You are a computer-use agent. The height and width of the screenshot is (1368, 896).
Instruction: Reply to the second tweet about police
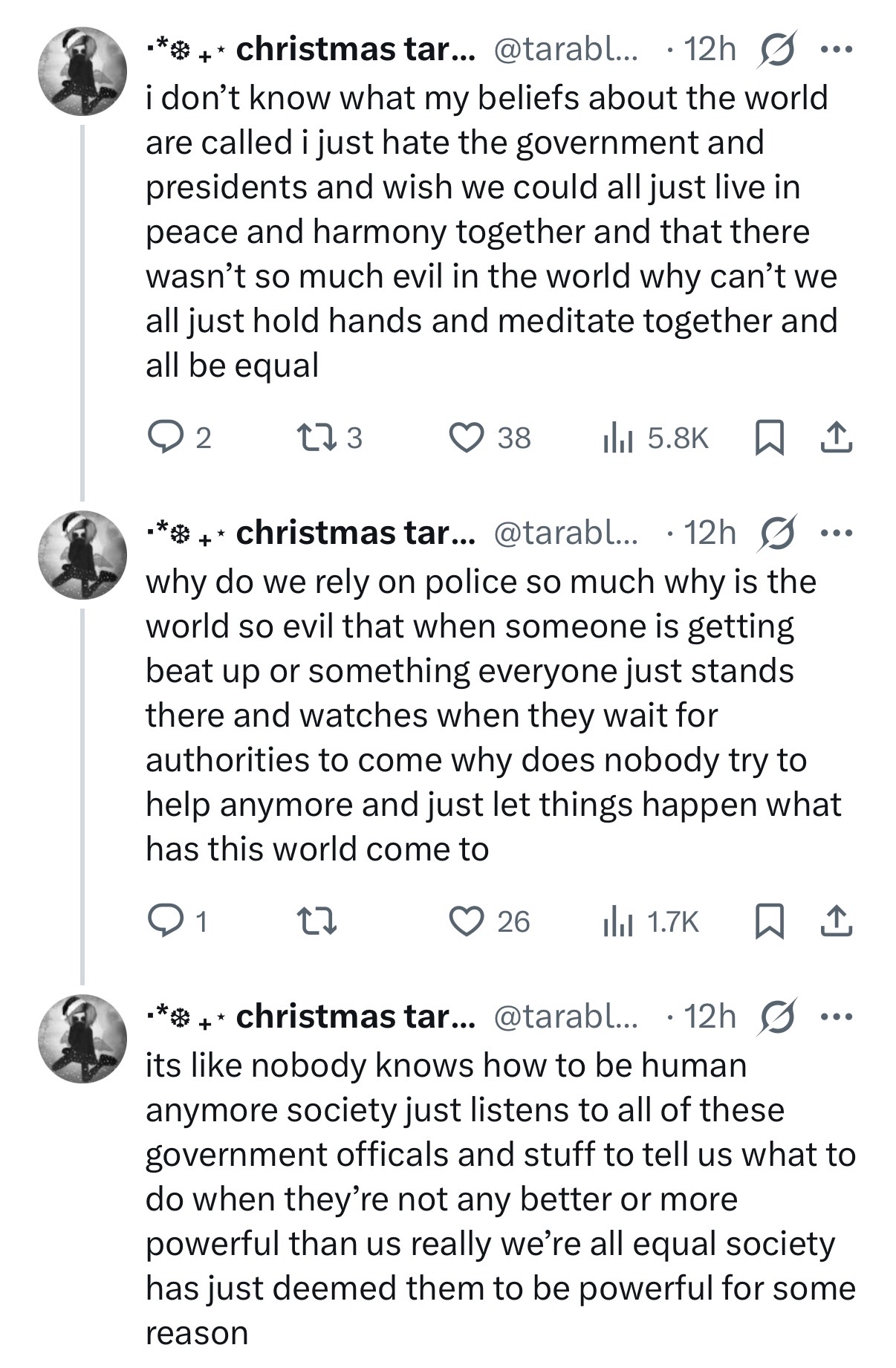159,921
